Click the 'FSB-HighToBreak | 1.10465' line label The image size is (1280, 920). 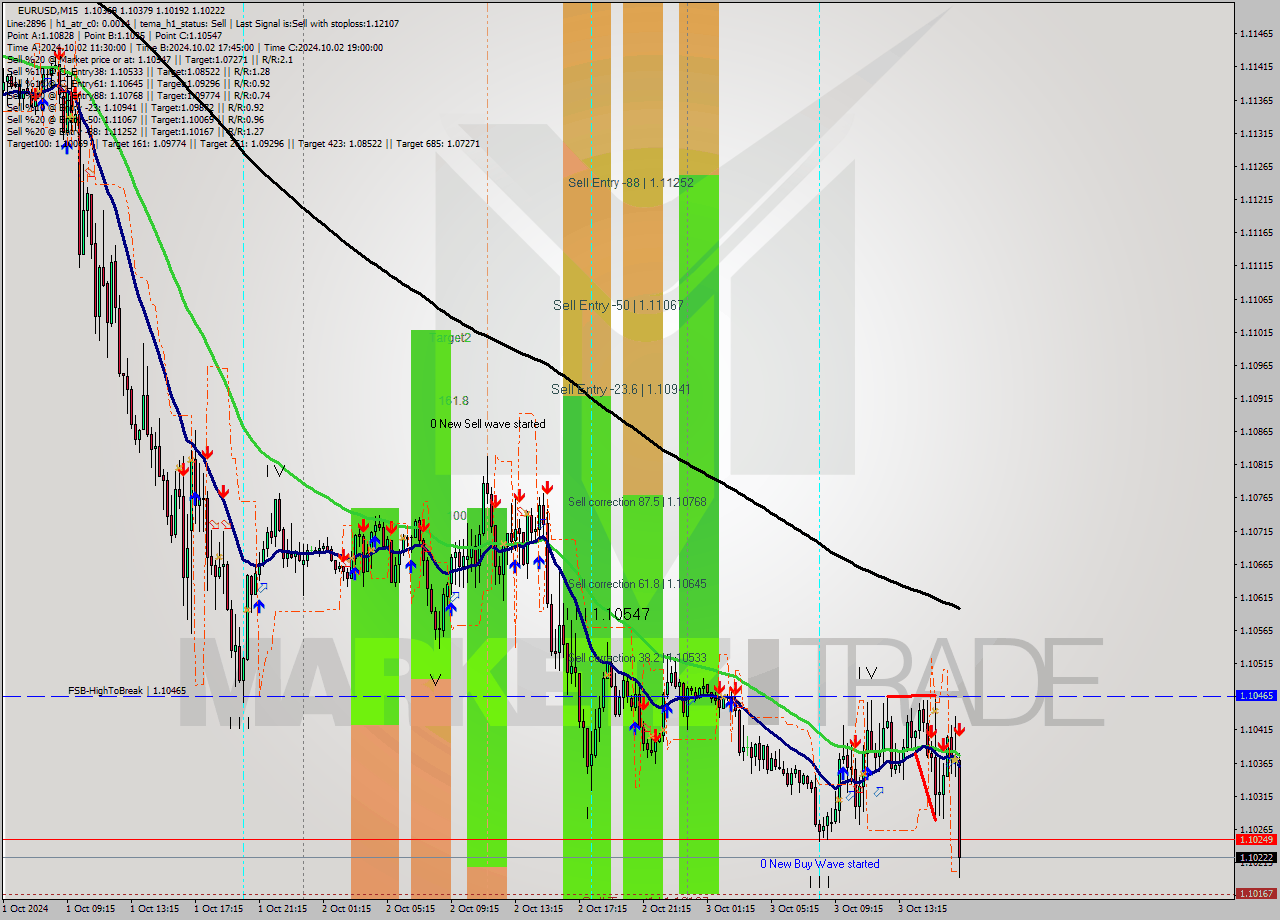click(127, 690)
